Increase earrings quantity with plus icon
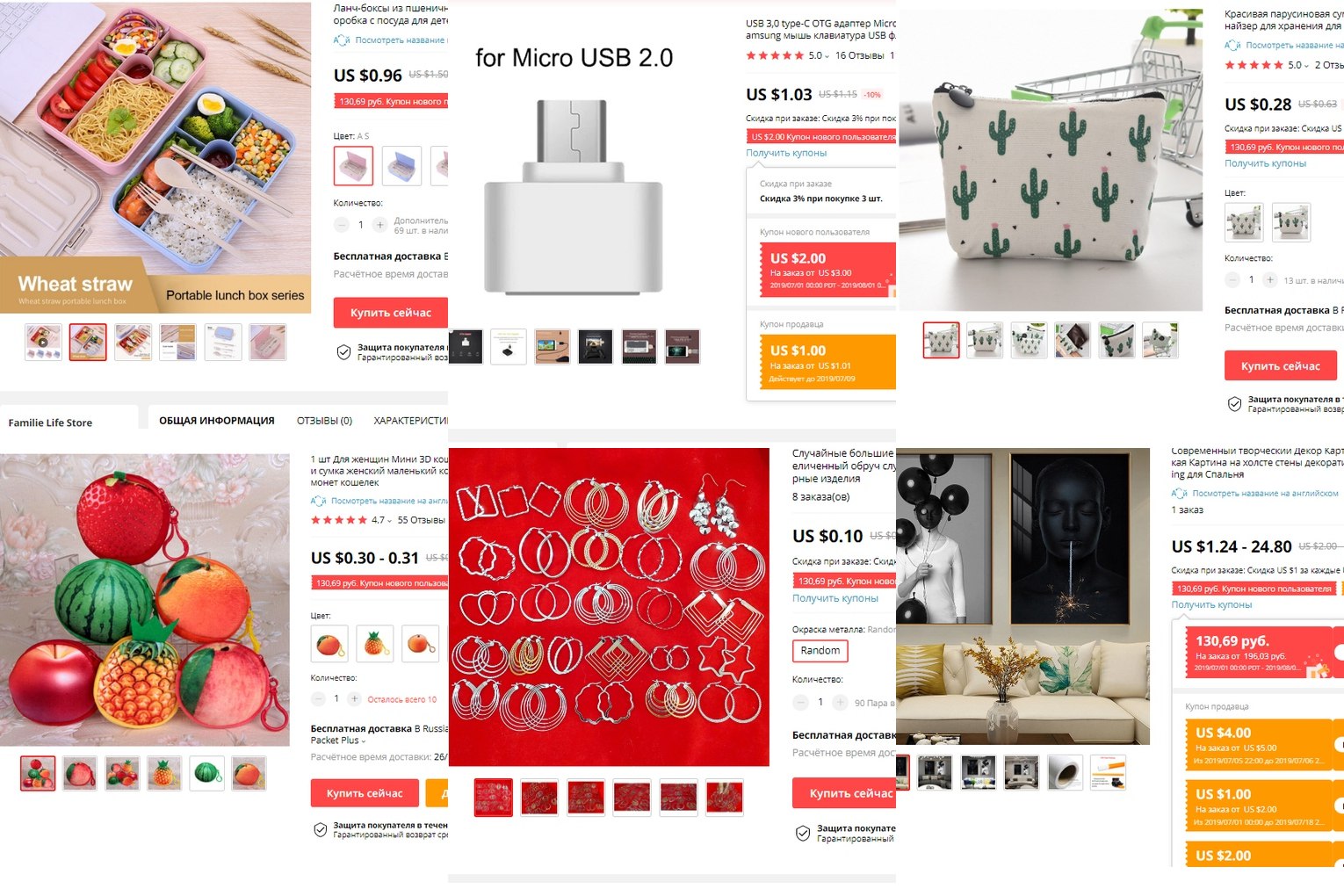The height and width of the screenshot is (896, 1344). pyautogui.click(x=840, y=703)
